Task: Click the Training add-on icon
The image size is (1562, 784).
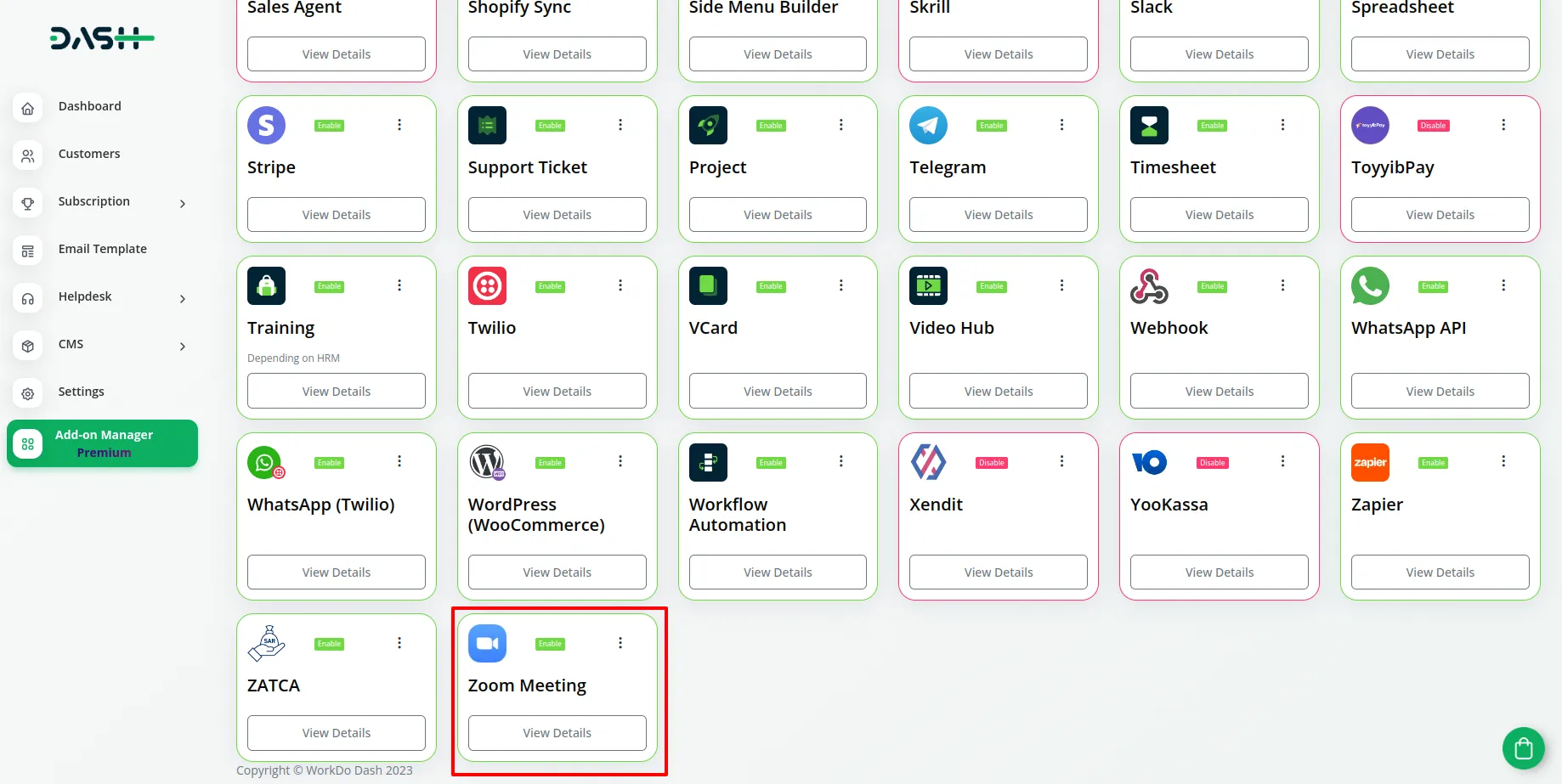Action: tap(266, 286)
